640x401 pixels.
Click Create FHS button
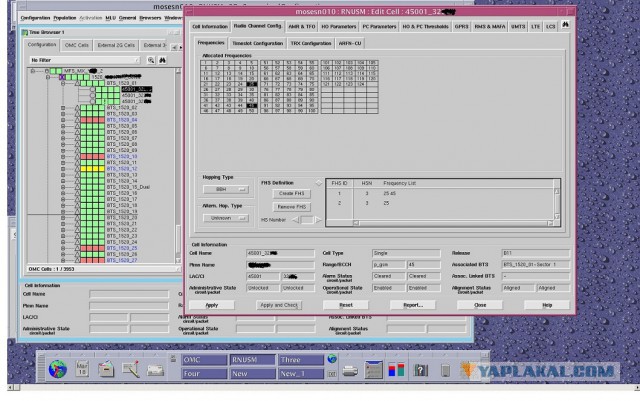coord(291,194)
